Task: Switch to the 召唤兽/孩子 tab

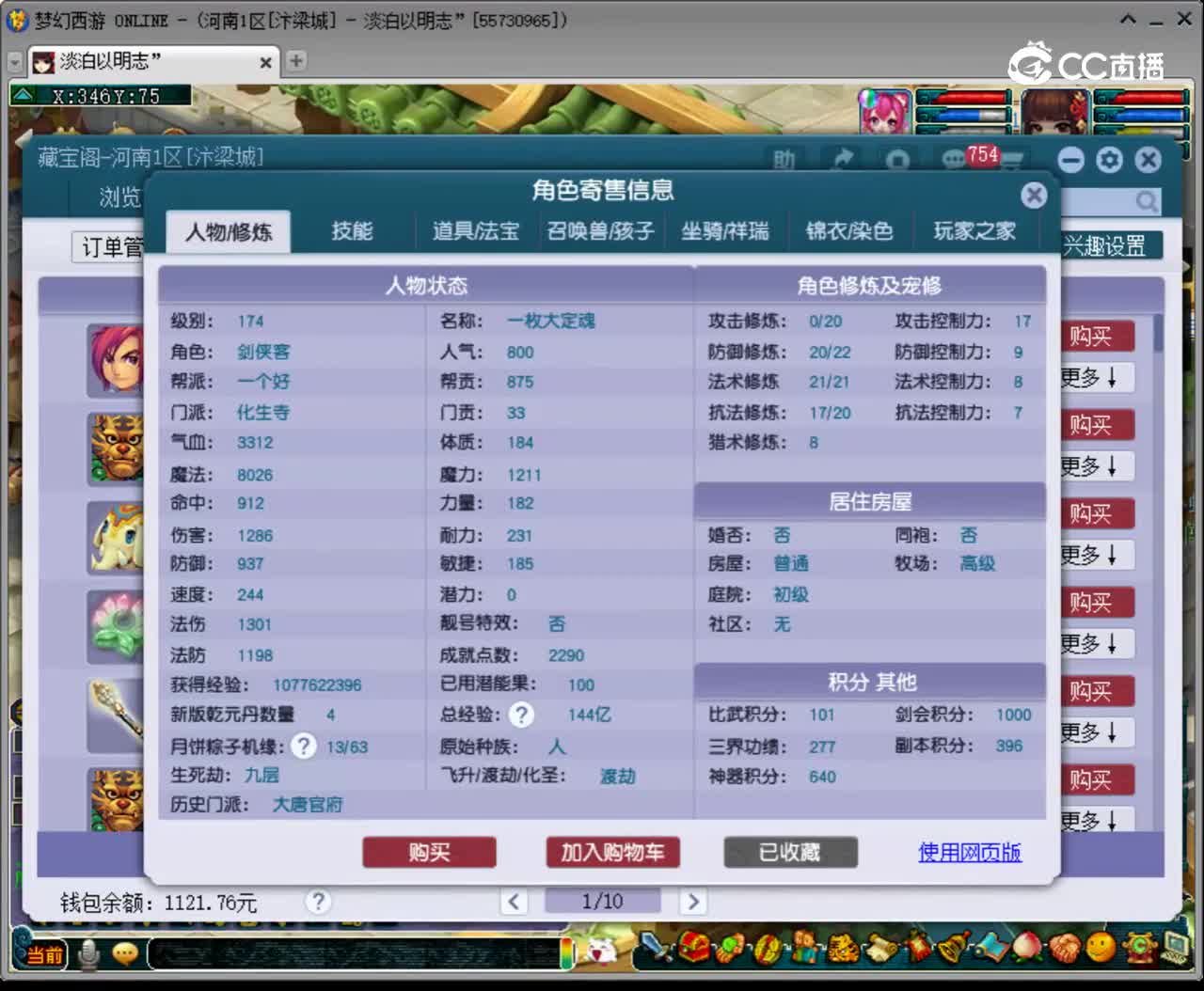Action: pyautogui.click(x=600, y=231)
